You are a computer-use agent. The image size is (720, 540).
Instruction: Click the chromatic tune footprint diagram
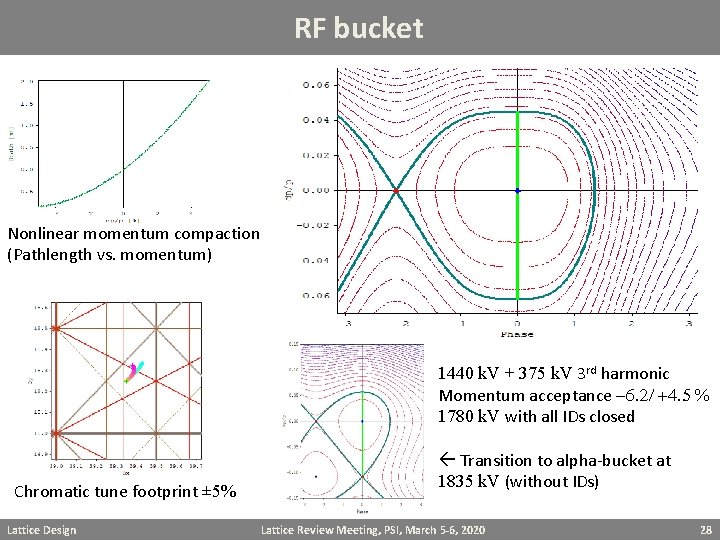(116, 387)
